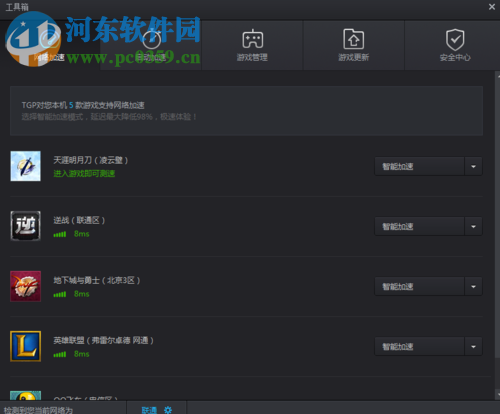The height and width of the screenshot is (414, 500).
Task: Click the 地下城与勇士 game icon
Action: click(26, 286)
